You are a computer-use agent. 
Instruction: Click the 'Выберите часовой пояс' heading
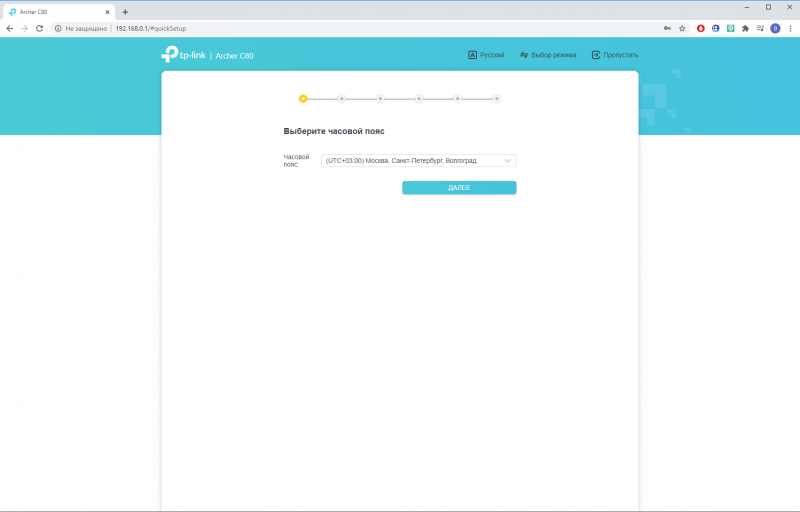tap(334, 131)
